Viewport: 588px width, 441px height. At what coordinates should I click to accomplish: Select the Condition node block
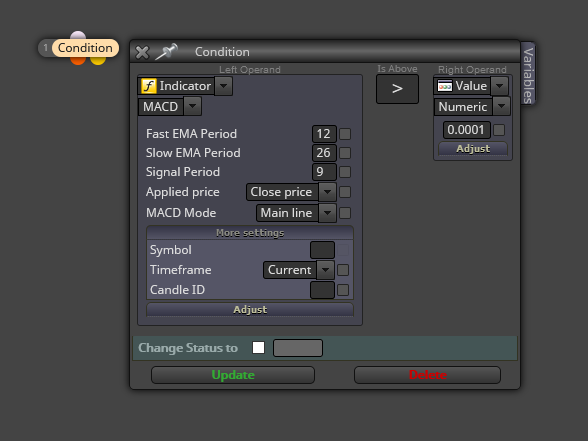click(85, 48)
